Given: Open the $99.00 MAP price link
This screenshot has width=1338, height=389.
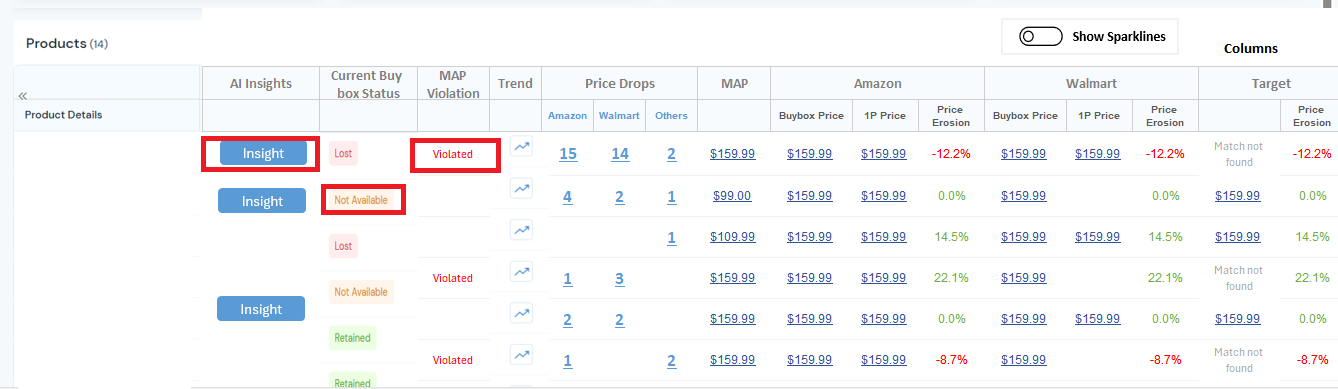Looking at the screenshot, I should [732, 196].
